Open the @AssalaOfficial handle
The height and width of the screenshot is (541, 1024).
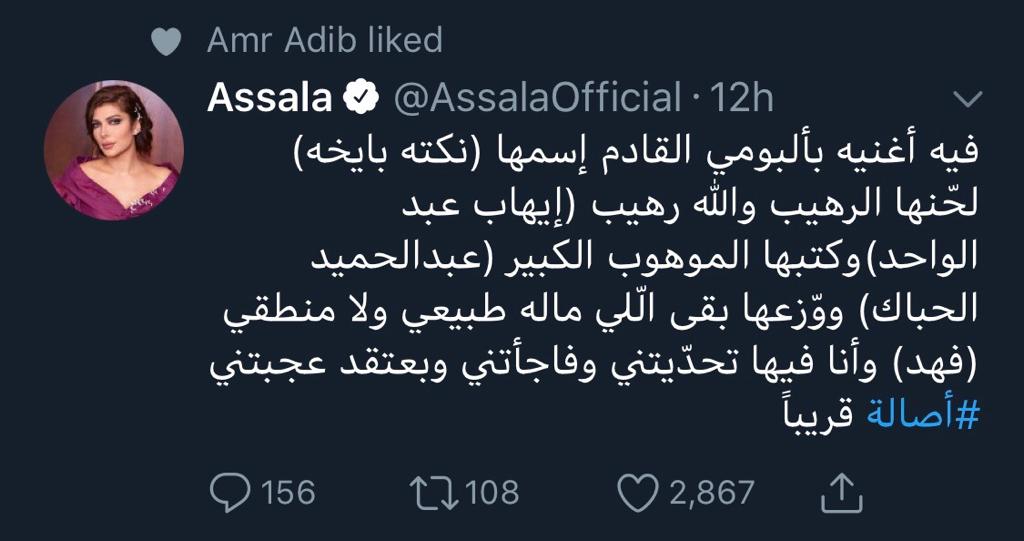(538, 99)
